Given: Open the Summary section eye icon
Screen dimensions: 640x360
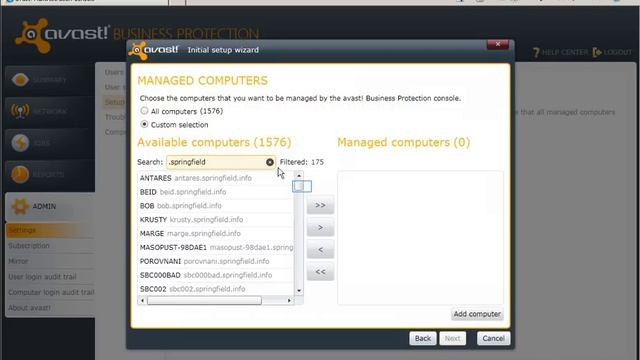Looking at the screenshot, I should coord(20,79).
